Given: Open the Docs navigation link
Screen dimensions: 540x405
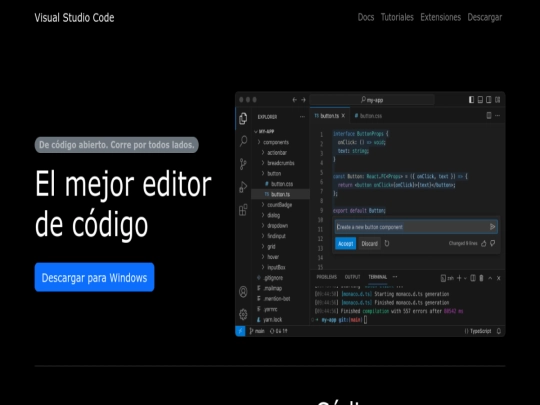Looking at the screenshot, I should 366,17.
